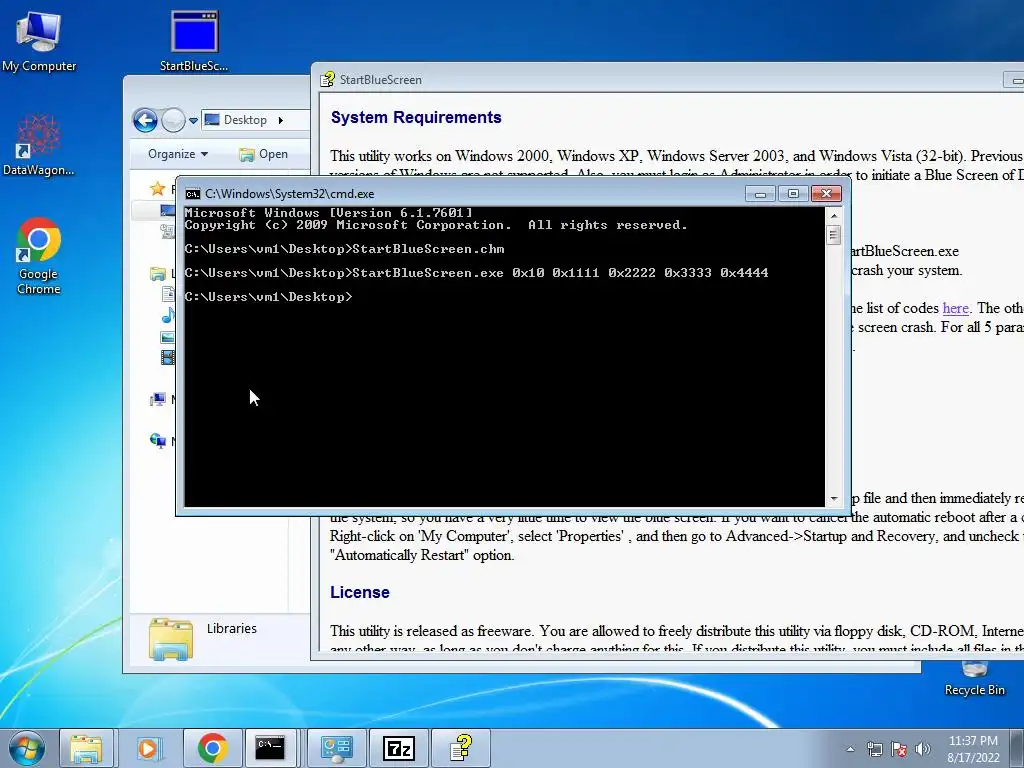The image size is (1024, 768).
Task: Go back in the Explorer window
Action: coord(145,120)
